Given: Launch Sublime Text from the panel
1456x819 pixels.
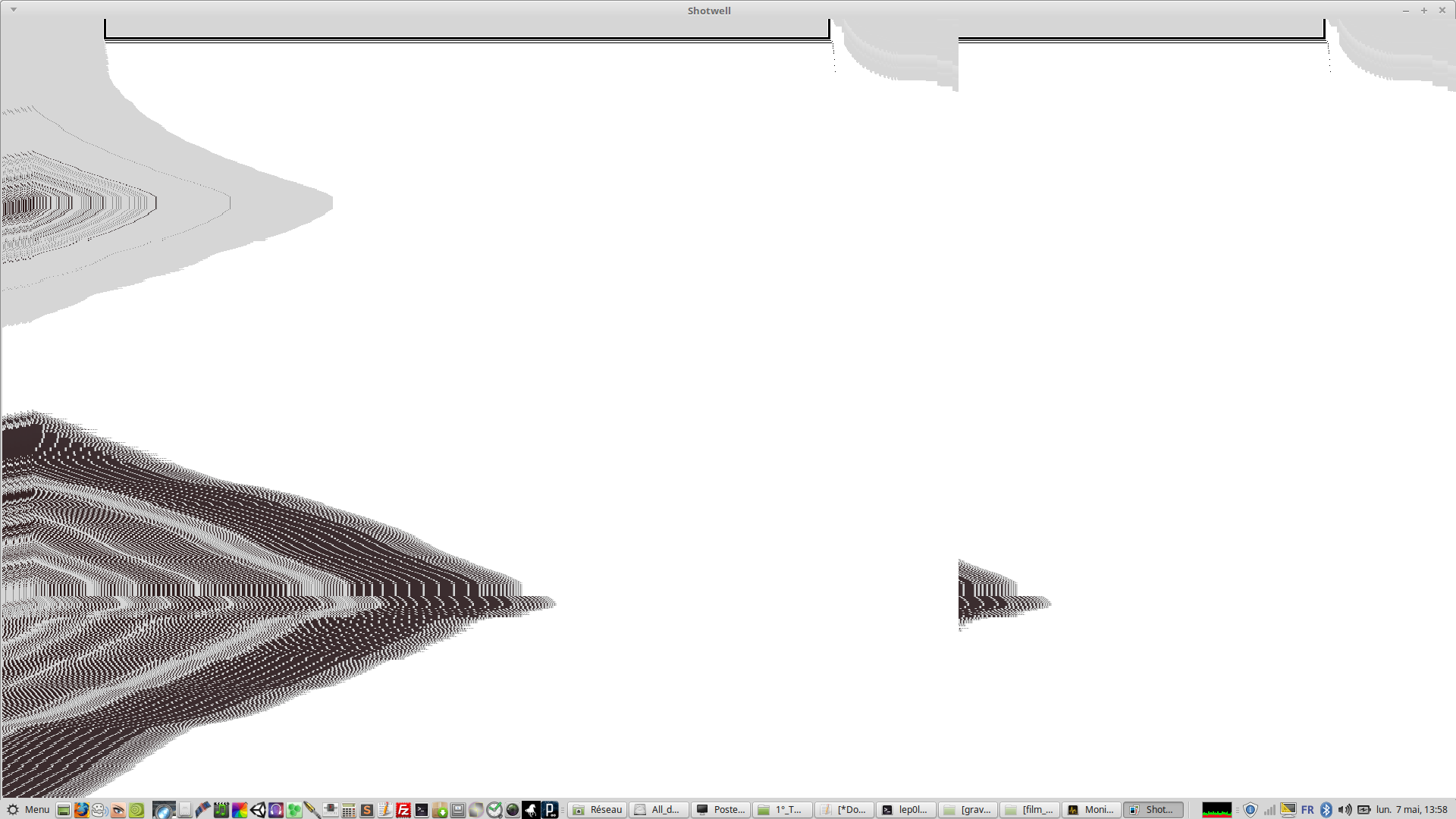Looking at the screenshot, I should 367,810.
